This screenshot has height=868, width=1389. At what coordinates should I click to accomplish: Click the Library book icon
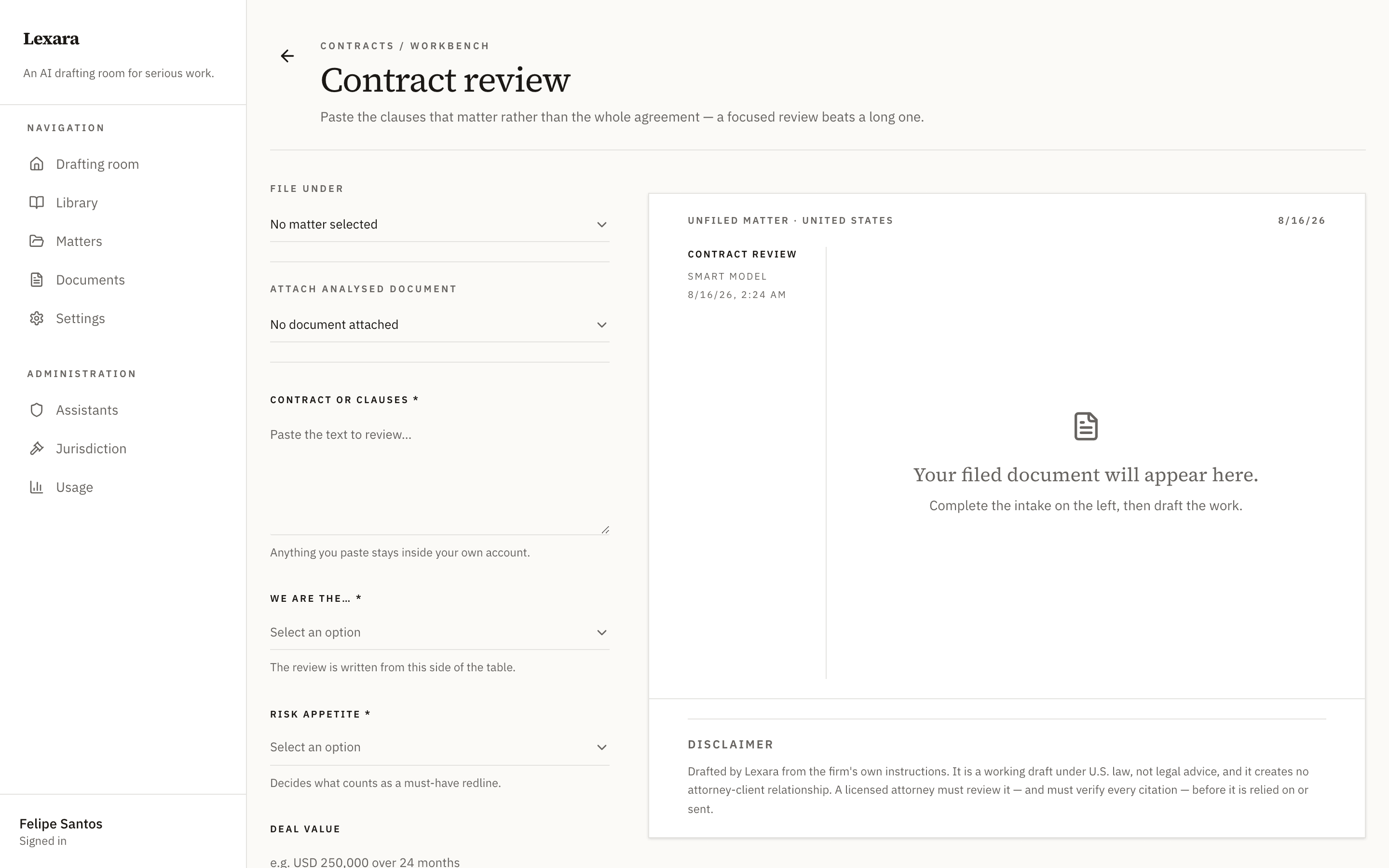pos(37,203)
